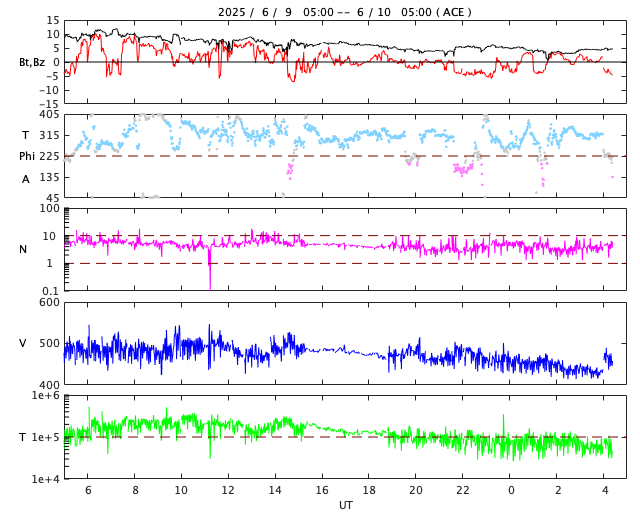The height and width of the screenshot is (512, 640).
Task: Click the temperature spike near 0 UT
Action: pos(503,425)
